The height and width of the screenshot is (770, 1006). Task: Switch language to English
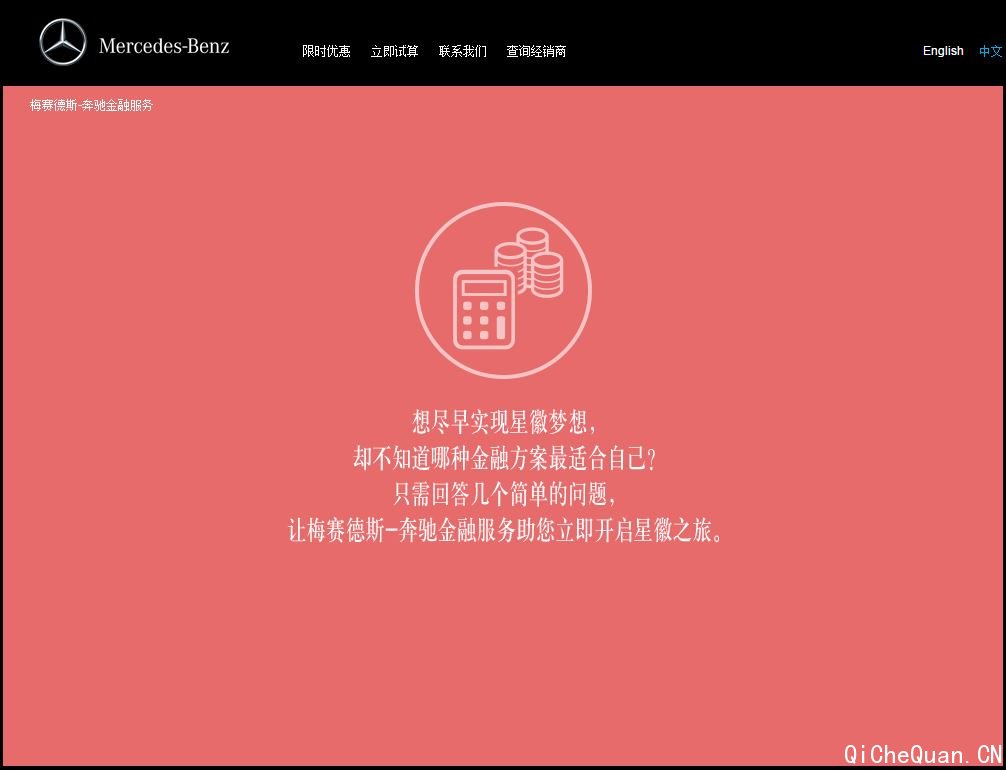point(943,51)
